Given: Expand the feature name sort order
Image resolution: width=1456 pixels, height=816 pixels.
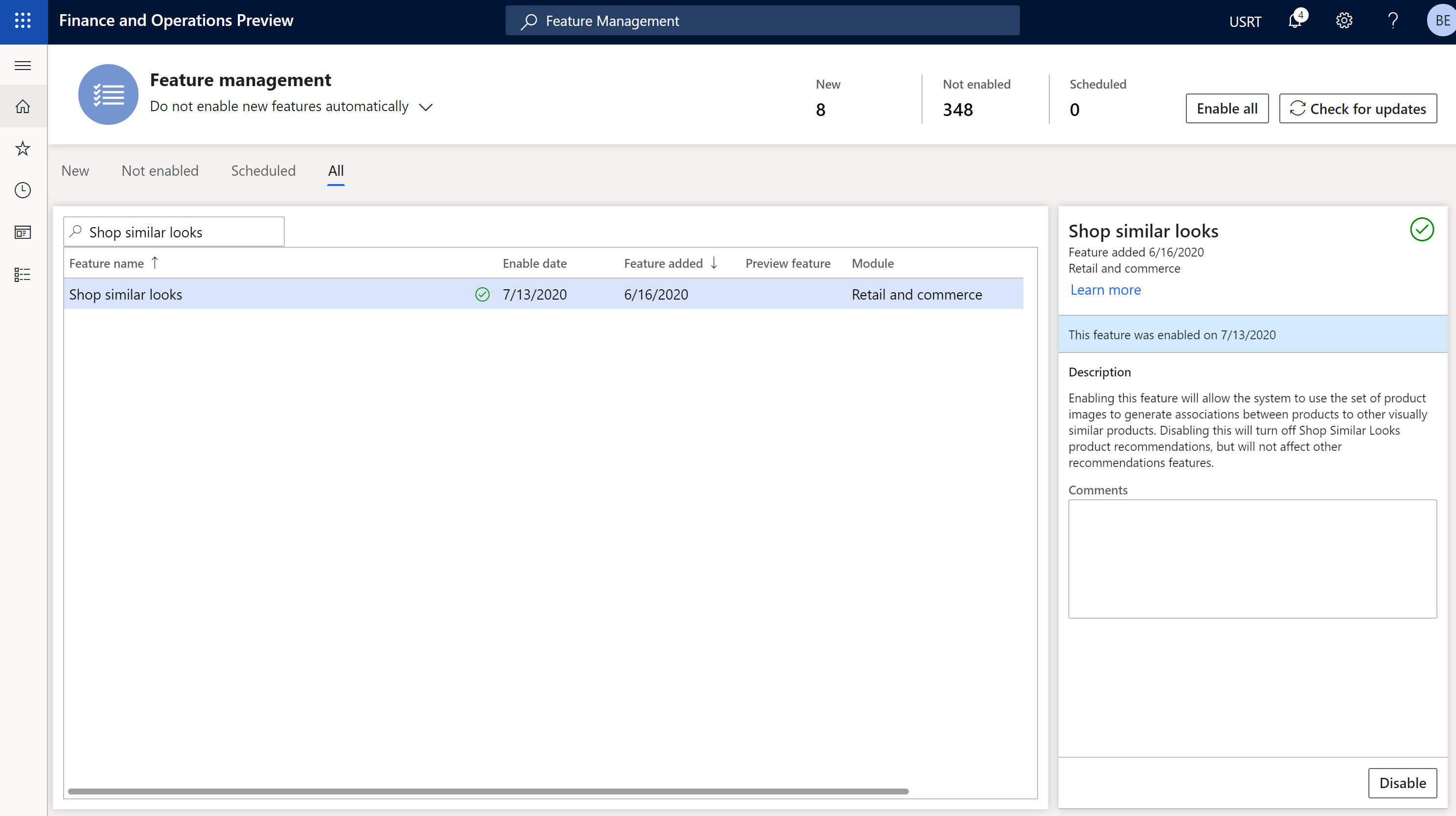Looking at the screenshot, I should coord(157,262).
